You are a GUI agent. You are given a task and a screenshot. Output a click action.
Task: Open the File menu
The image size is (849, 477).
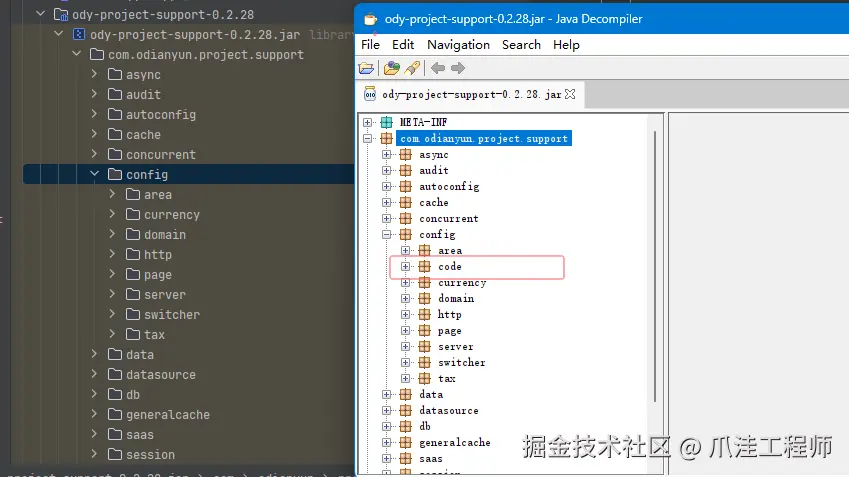370,45
